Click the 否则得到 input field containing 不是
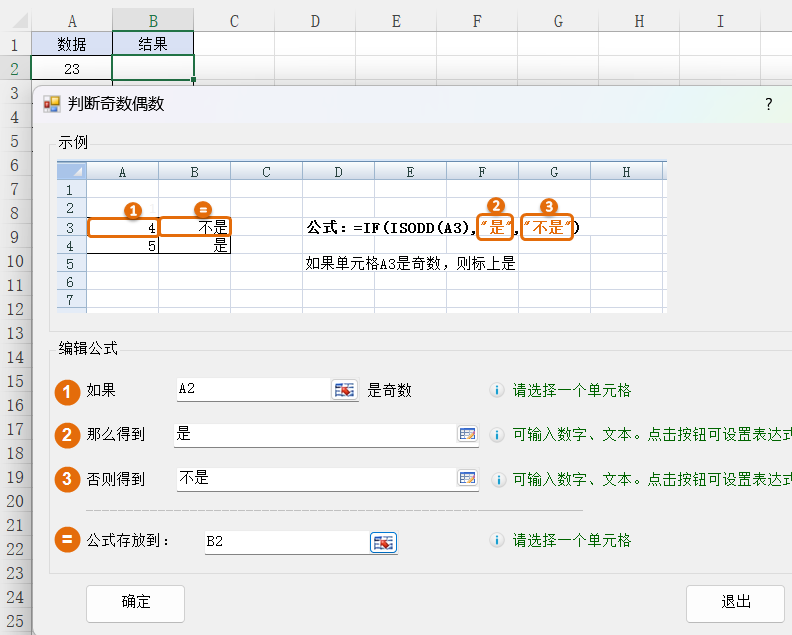 point(314,479)
